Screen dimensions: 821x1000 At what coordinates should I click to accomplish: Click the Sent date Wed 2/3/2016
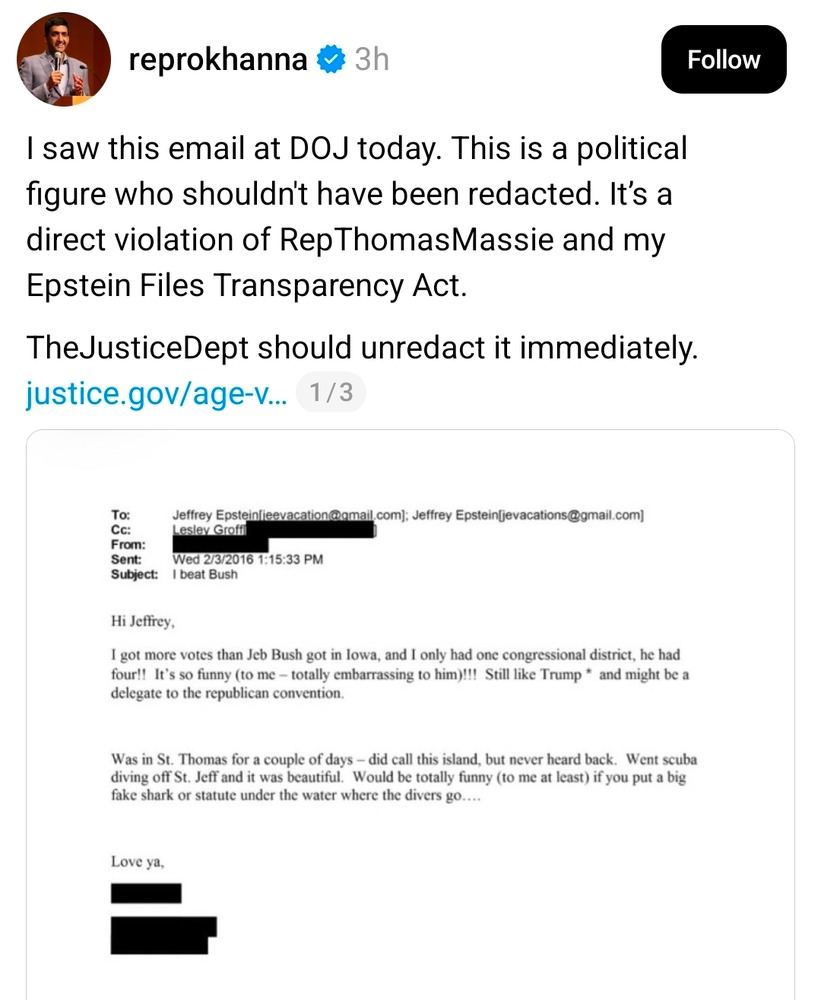(x=247, y=560)
